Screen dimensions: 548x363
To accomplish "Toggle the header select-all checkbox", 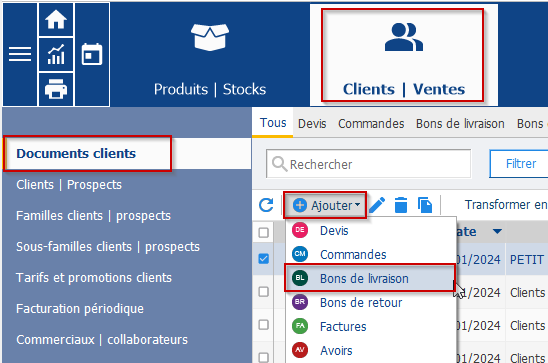I will coord(264,232).
